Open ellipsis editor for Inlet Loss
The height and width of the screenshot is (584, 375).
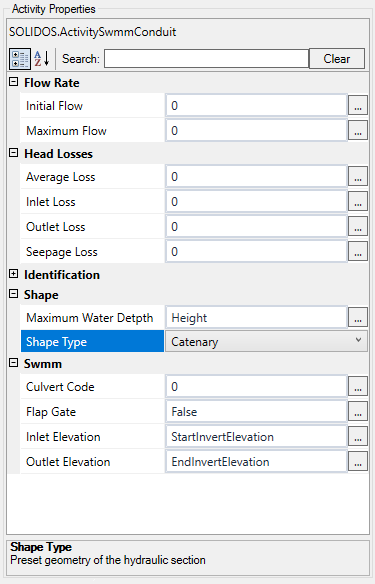pyautogui.click(x=358, y=201)
